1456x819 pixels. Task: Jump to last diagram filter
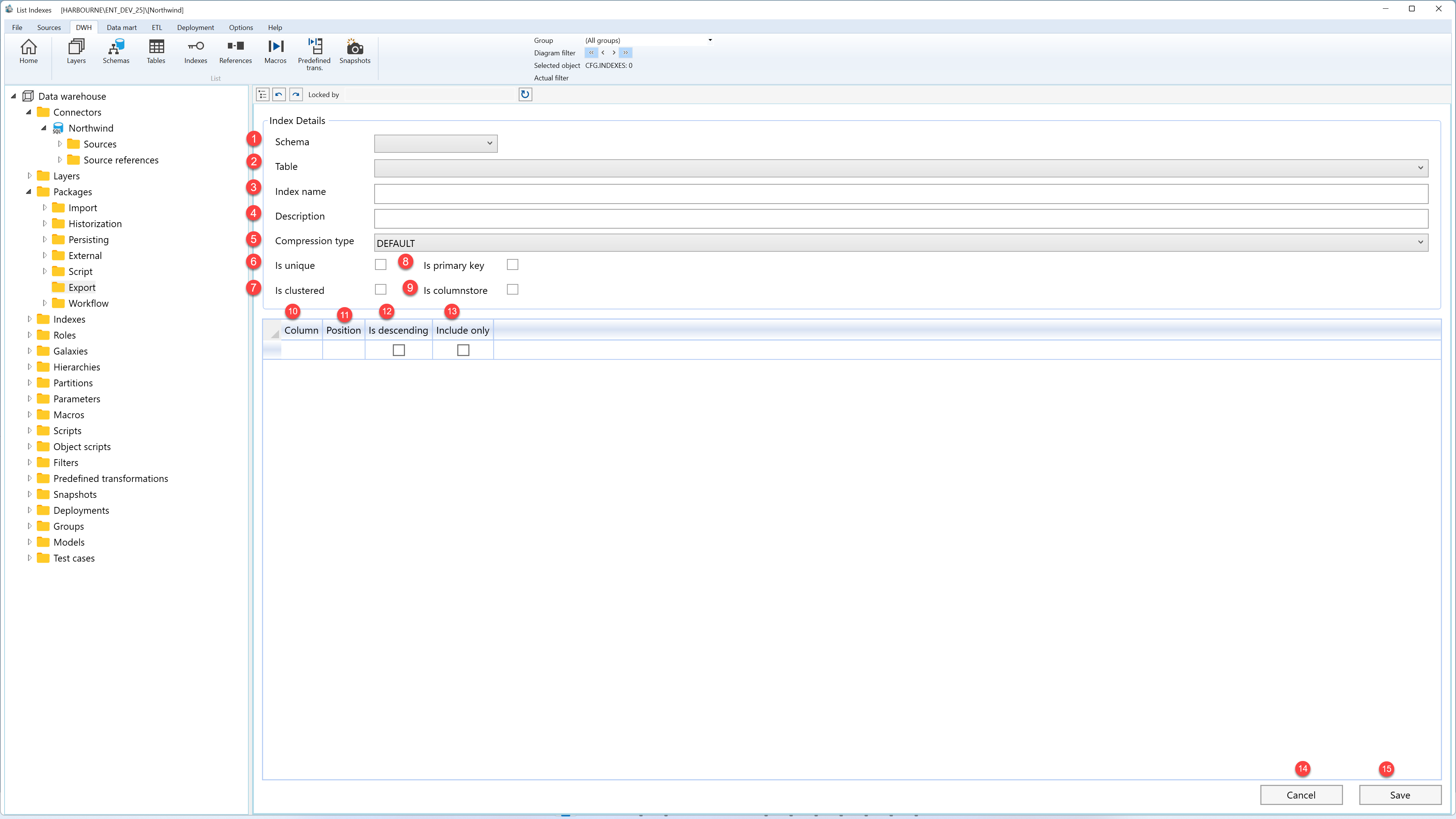(625, 53)
